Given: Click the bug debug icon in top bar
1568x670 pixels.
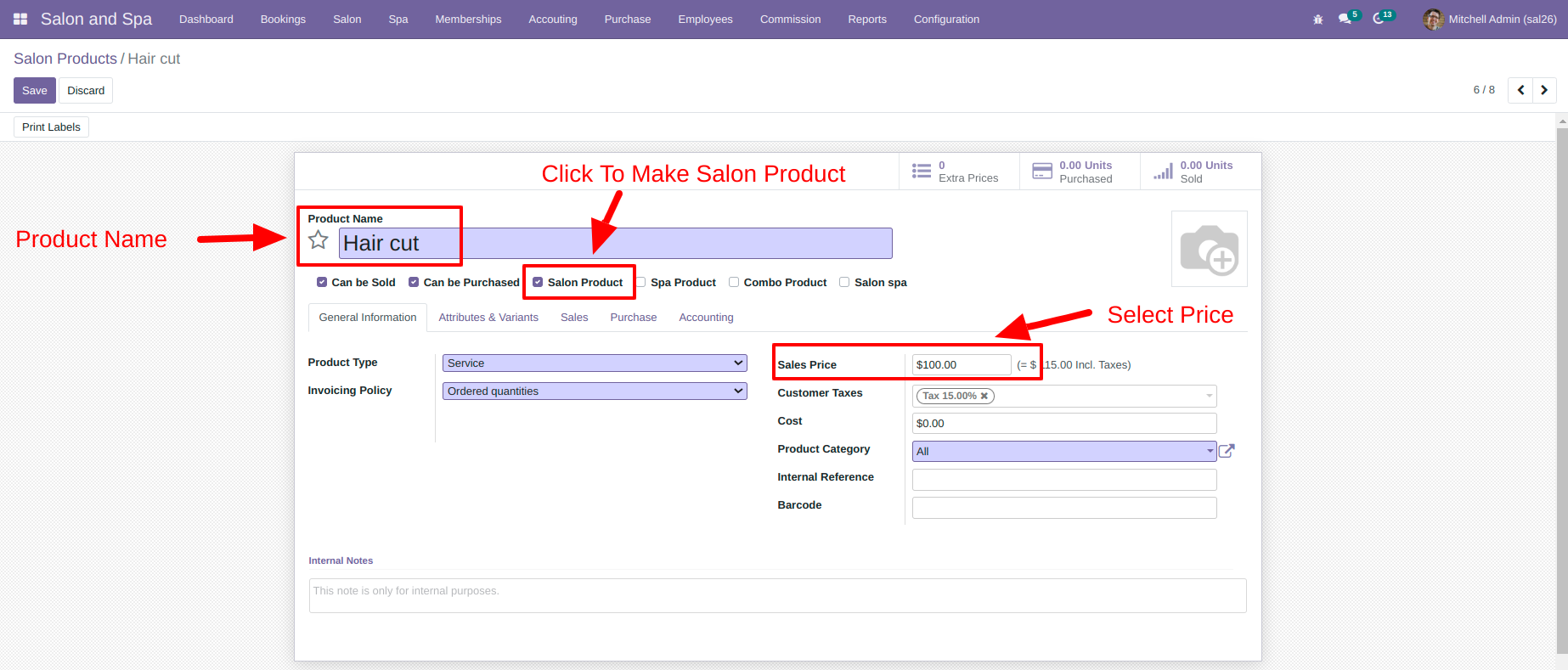Looking at the screenshot, I should (1318, 19).
